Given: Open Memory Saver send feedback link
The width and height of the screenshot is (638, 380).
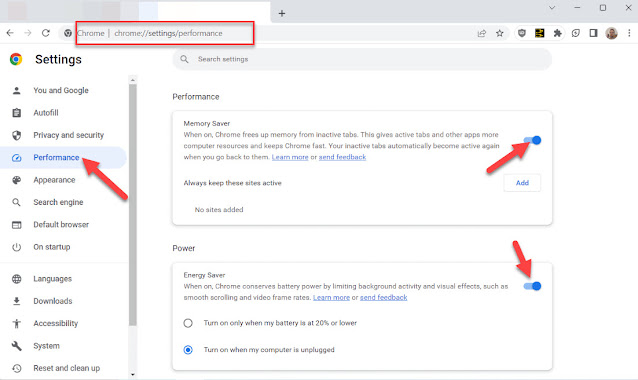Looking at the screenshot, I should click(342, 157).
